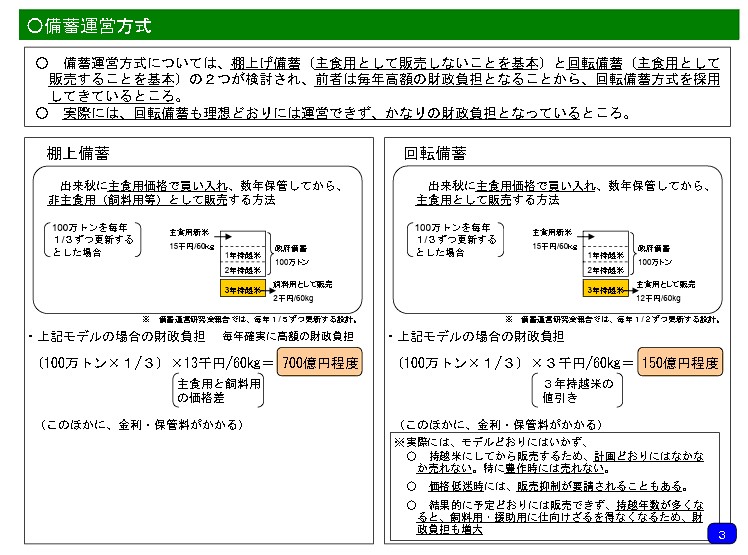Screen dimensions: 748x555
Task: Click 出来秋に主食用価格で買い入れ text in 棚上備蓄
Action: (144, 186)
